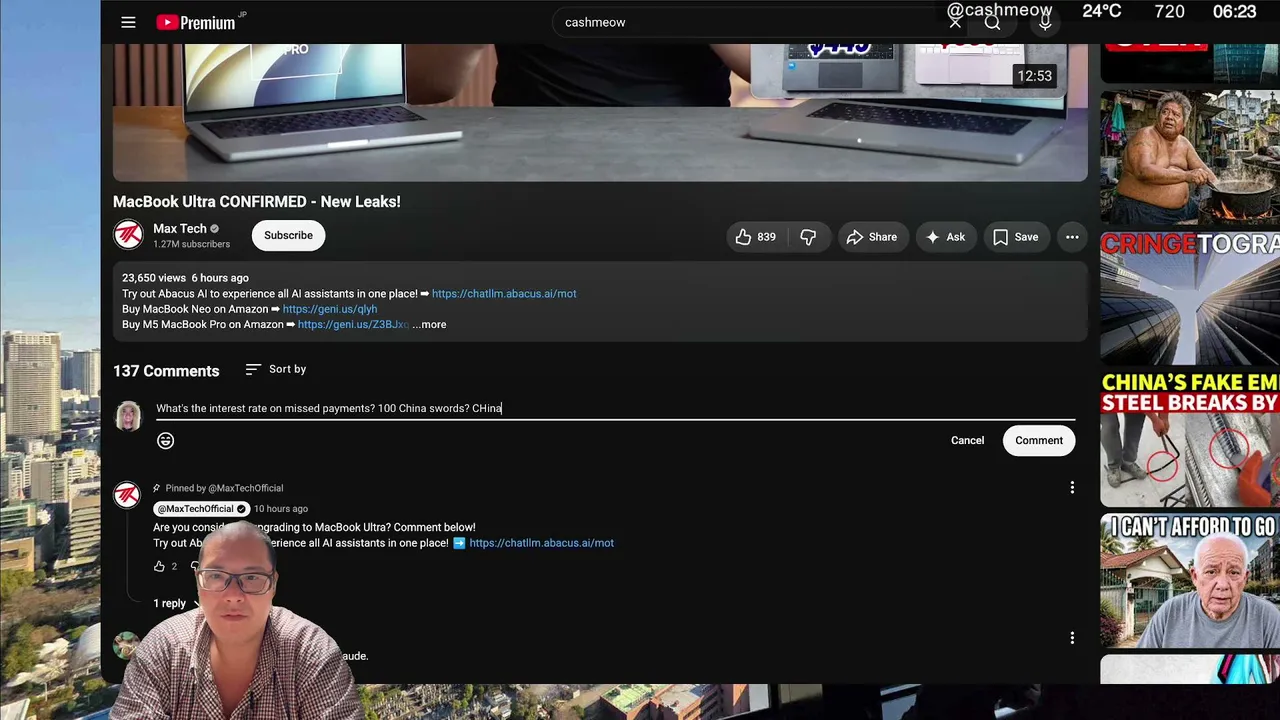This screenshot has width=1280, height=720.
Task: Open the Max Tech channel name
Action: [x=180, y=229]
